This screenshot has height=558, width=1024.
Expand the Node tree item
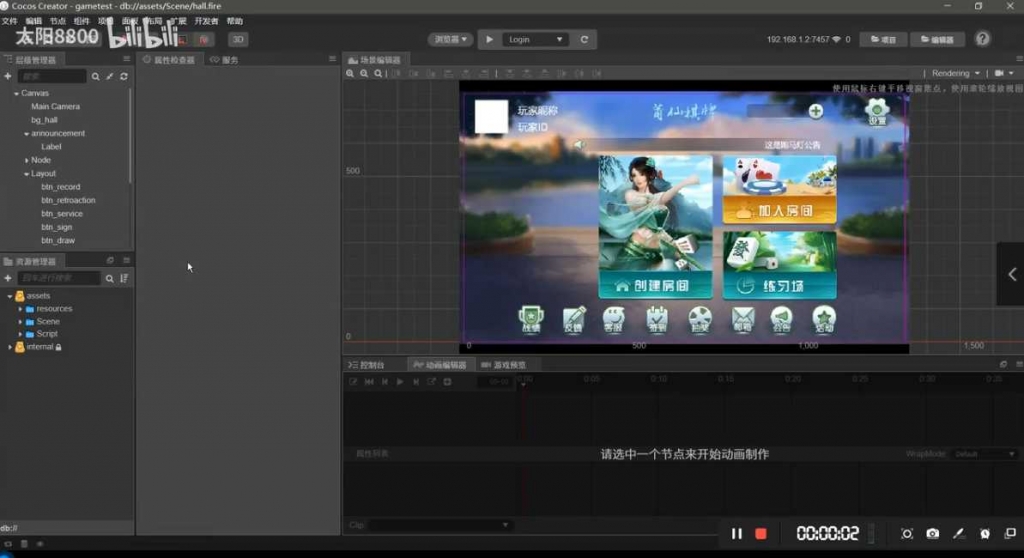(27, 160)
